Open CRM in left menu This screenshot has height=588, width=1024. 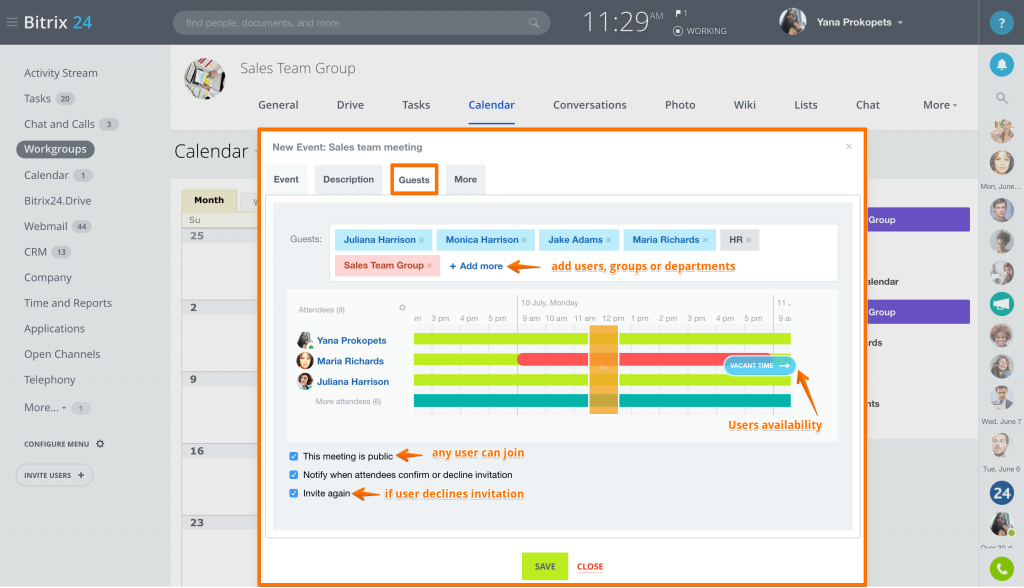pos(35,252)
